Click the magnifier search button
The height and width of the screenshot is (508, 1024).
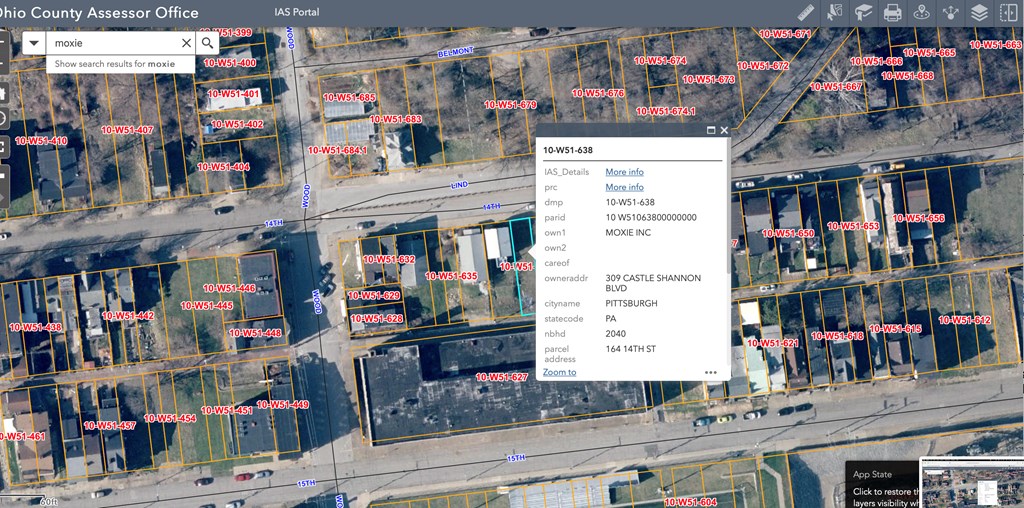[208, 43]
